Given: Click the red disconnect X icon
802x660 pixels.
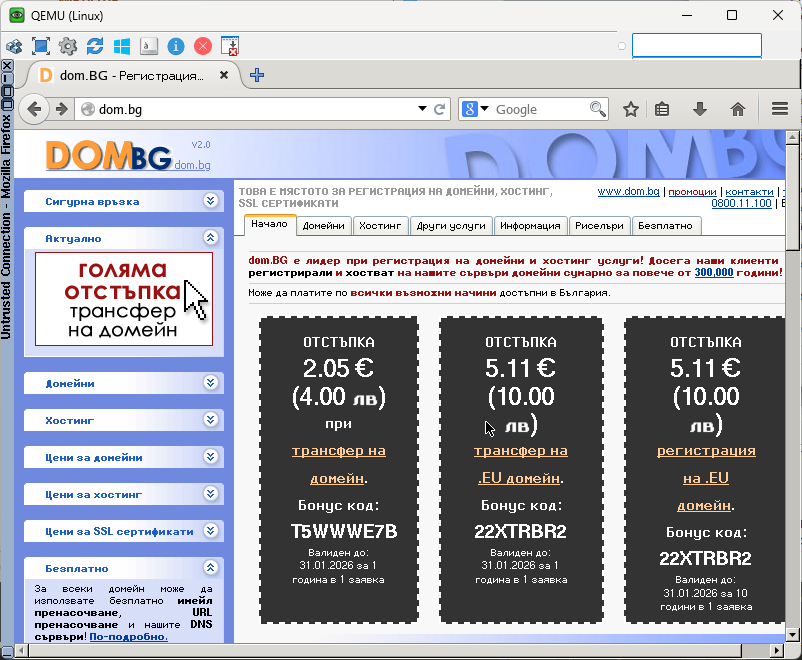Looking at the screenshot, I should 203,46.
